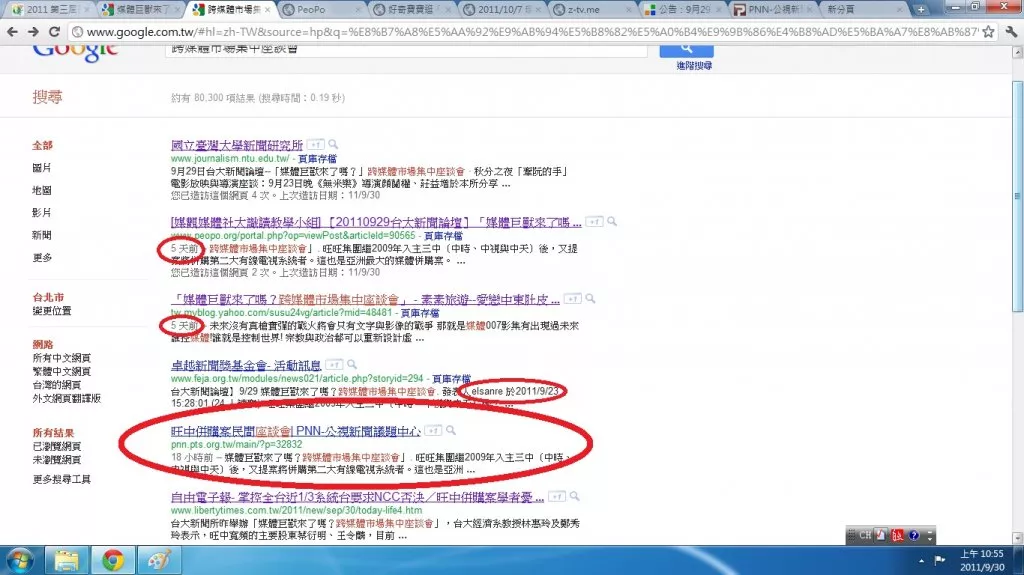Switch to the PNN-公視新聞 tab
Image resolution: width=1024 pixels, height=575 pixels.
[773, 9]
